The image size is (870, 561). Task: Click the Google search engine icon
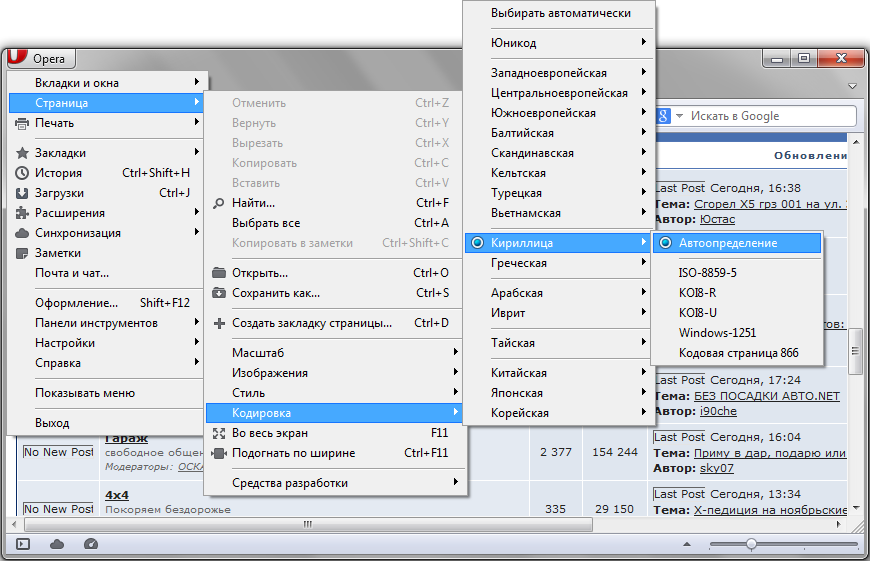(663, 116)
